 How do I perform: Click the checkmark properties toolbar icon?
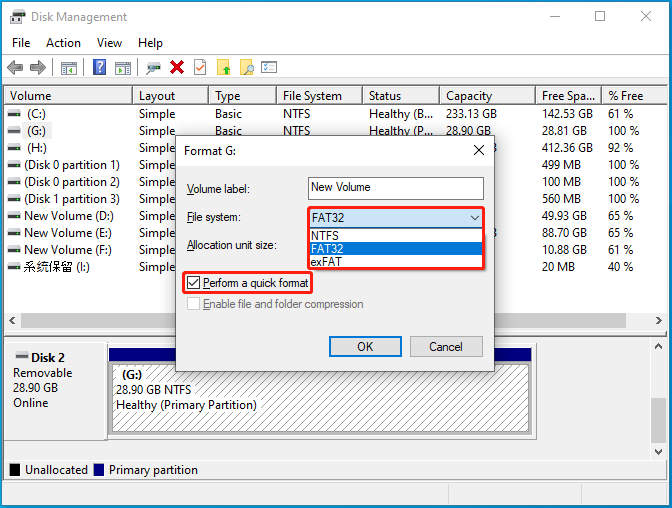(x=200, y=67)
